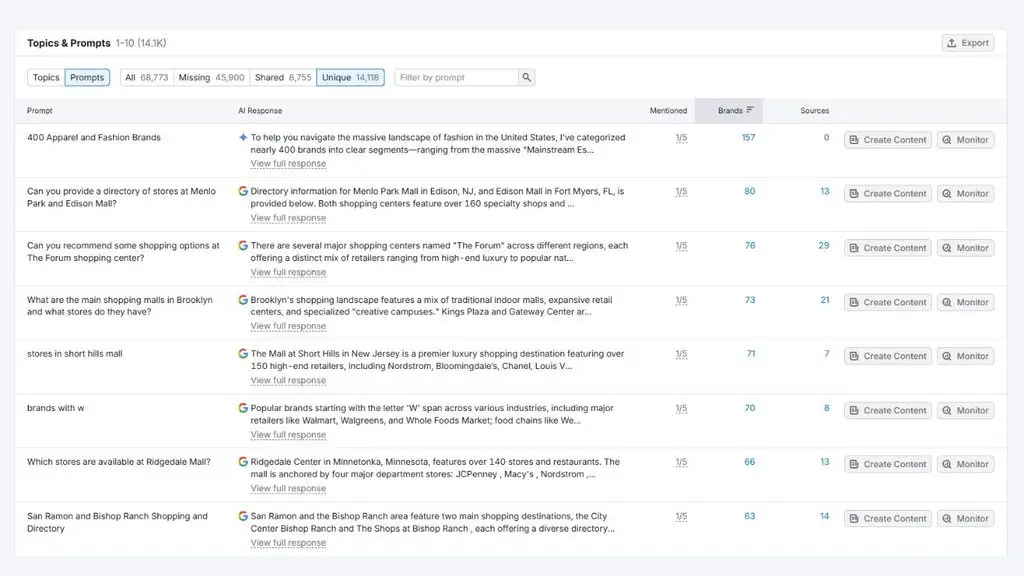The height and width of the screenshot is (576, 1024).
Task: Show All 68,773 prompts
Action: (x=147, y=77)
